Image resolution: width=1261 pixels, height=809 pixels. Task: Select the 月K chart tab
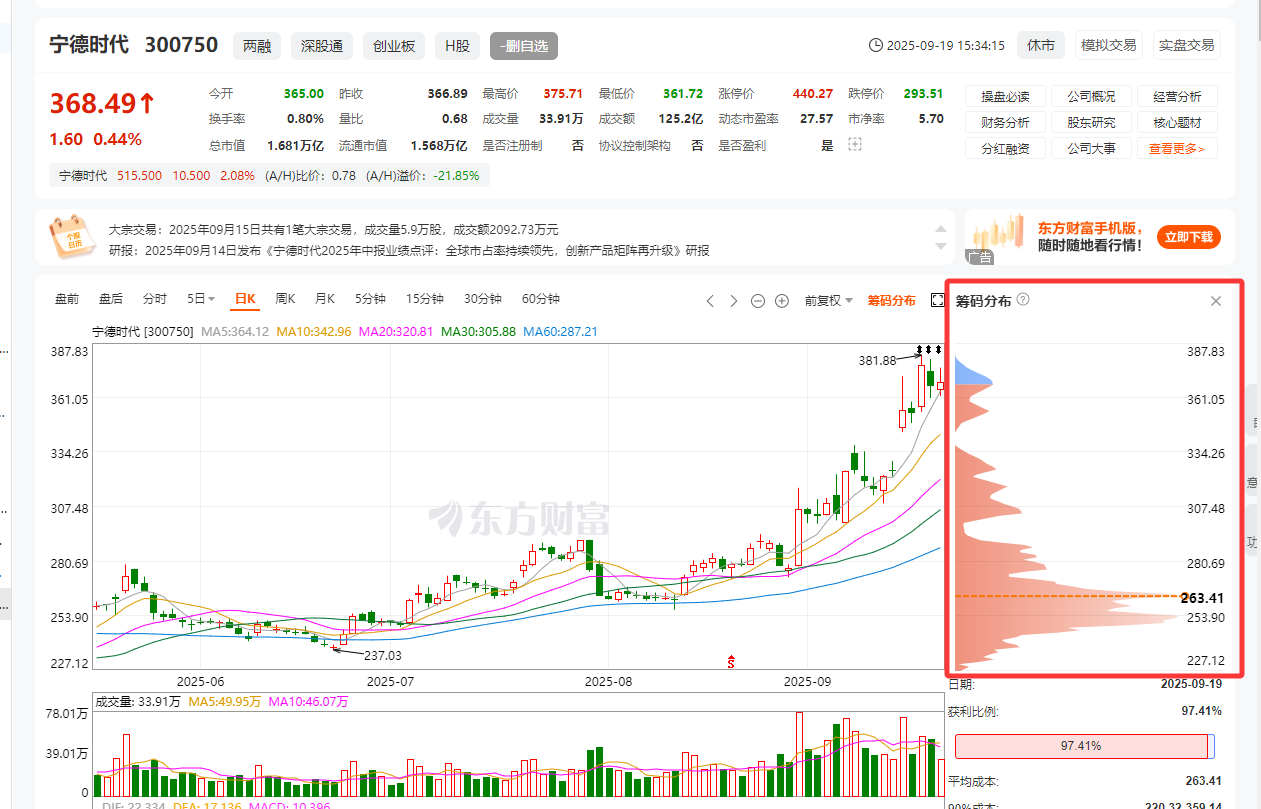pyautogui.click(x=325, y=298)
